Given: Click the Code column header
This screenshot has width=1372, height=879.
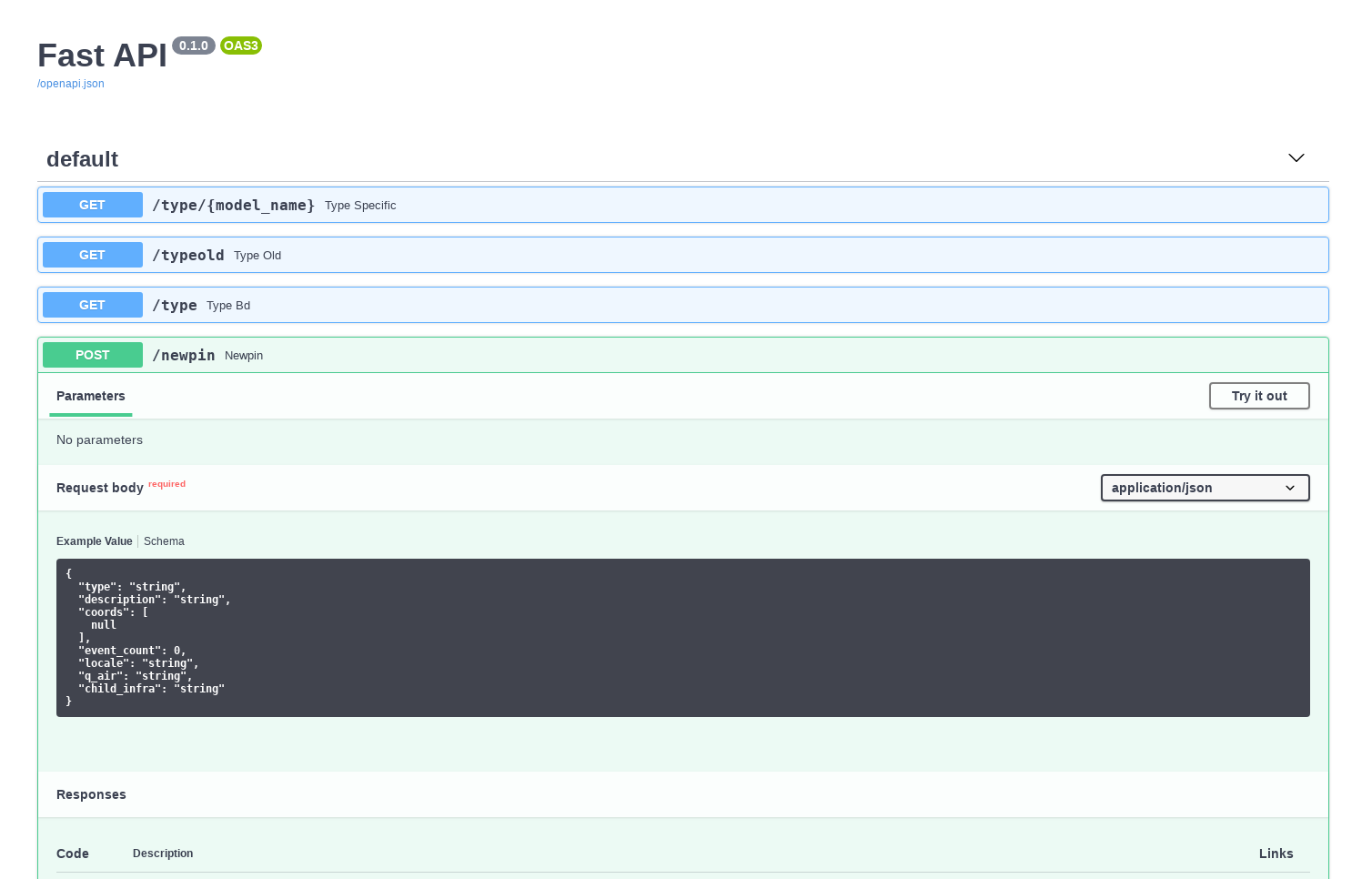Looking at the screenshot, I should (x=73, y=854).
